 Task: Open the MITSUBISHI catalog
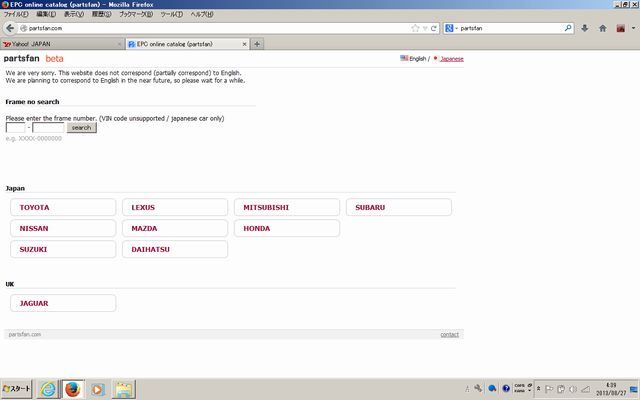click(287, 207)
